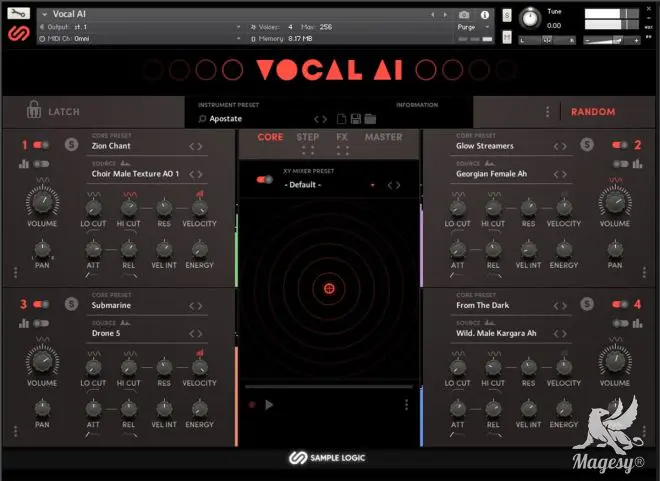Click the INFORMATION label
This screenshot has height=481, width=660.
[x=417, y=105]
